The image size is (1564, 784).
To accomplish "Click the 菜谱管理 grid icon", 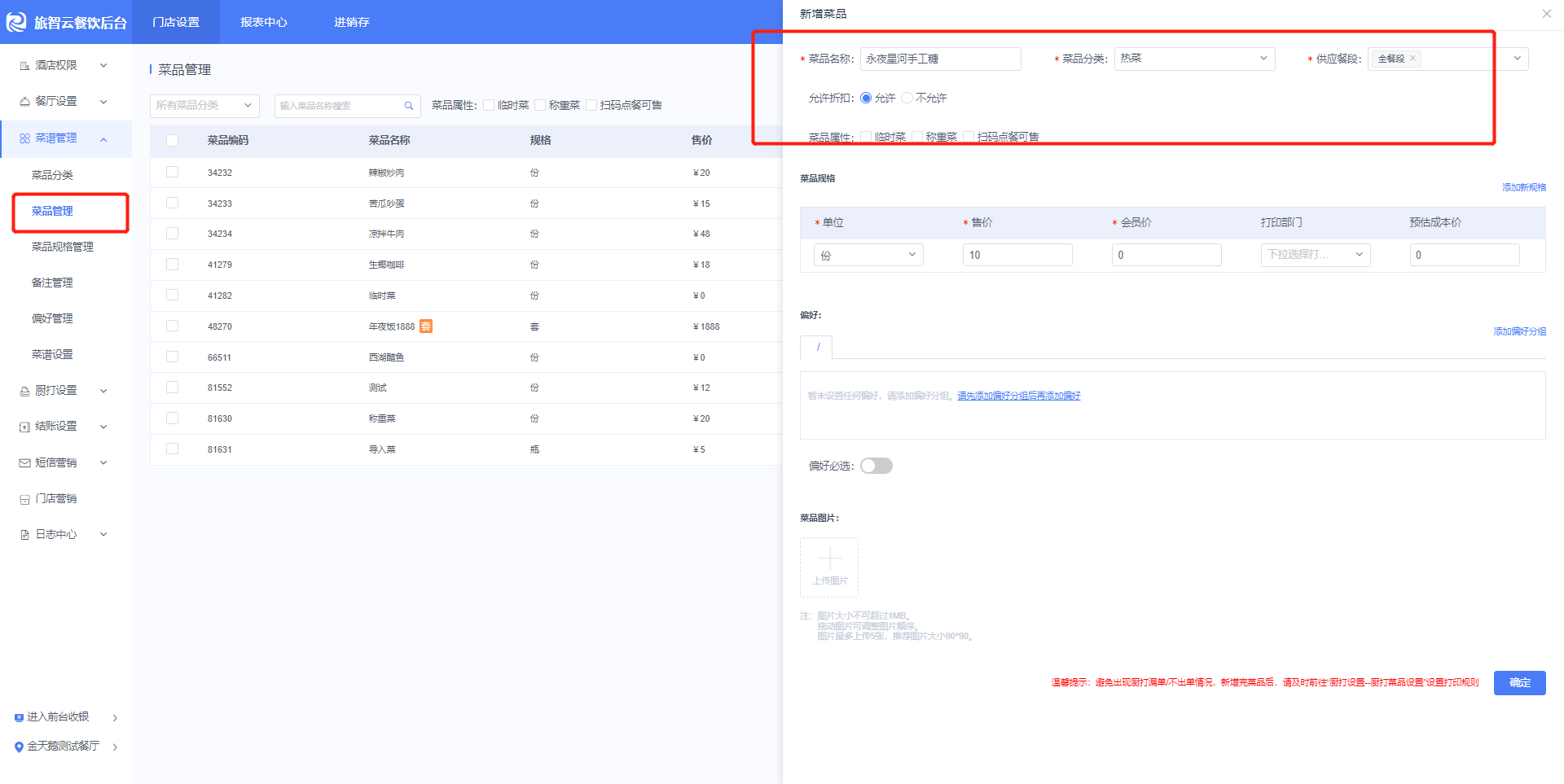I will (24, 138).
